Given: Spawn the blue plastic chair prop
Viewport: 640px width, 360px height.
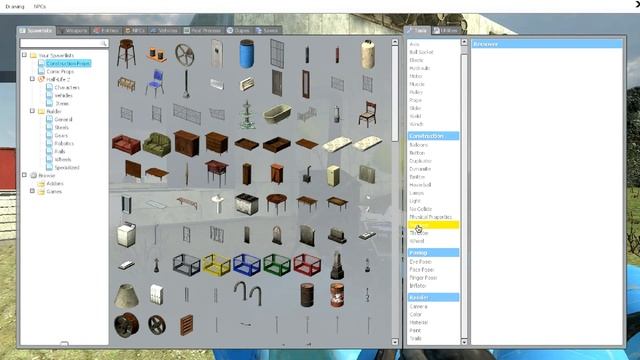Looking at the screenshot, I should (155, 83).
